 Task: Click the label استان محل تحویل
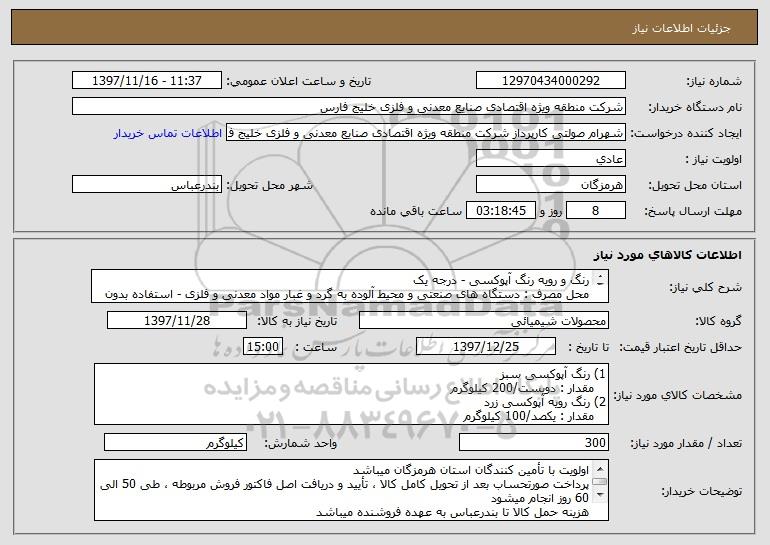click(695, 185)
